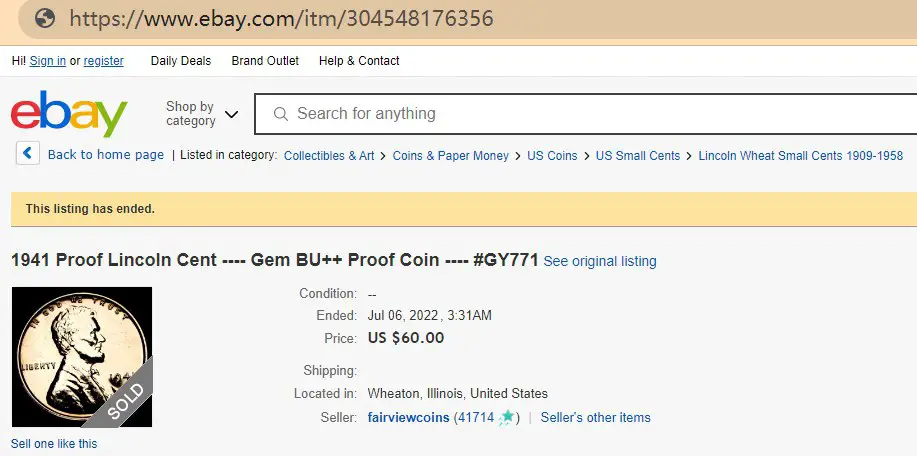Open the Brand Outlet menu item
This screenshot has width=917, height=456.
[x=265, y=61]
